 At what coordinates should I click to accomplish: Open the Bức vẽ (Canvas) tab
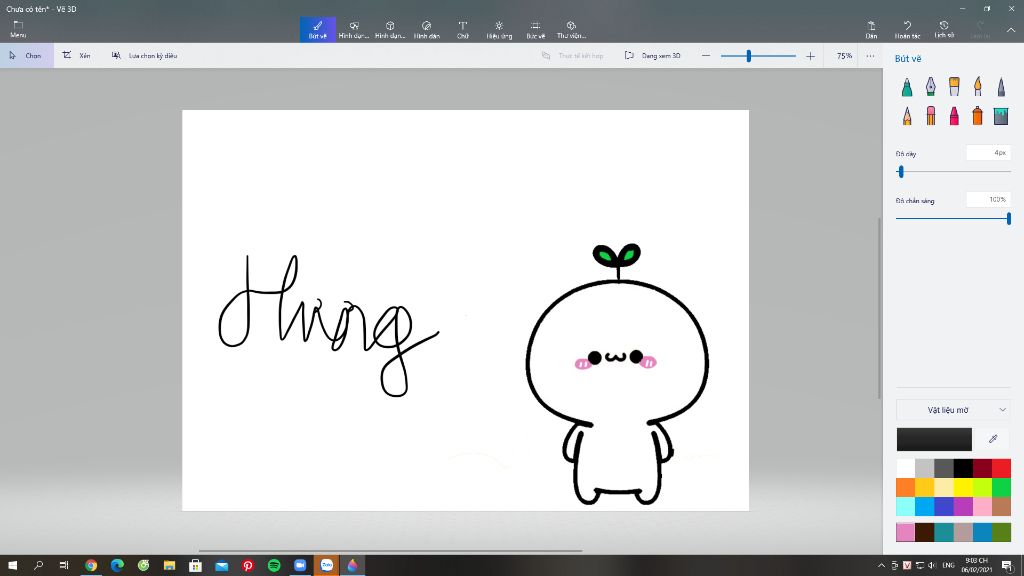click(x=536, y=29)
